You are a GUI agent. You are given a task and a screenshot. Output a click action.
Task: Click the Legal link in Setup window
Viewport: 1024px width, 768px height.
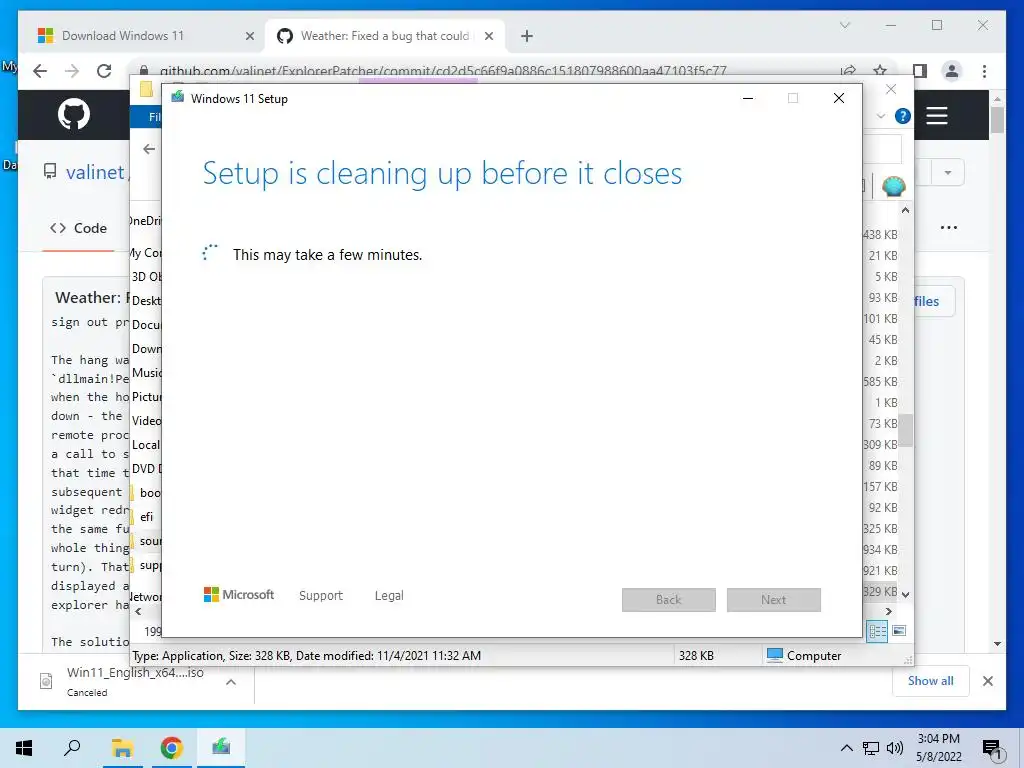[x=389, y=596]
